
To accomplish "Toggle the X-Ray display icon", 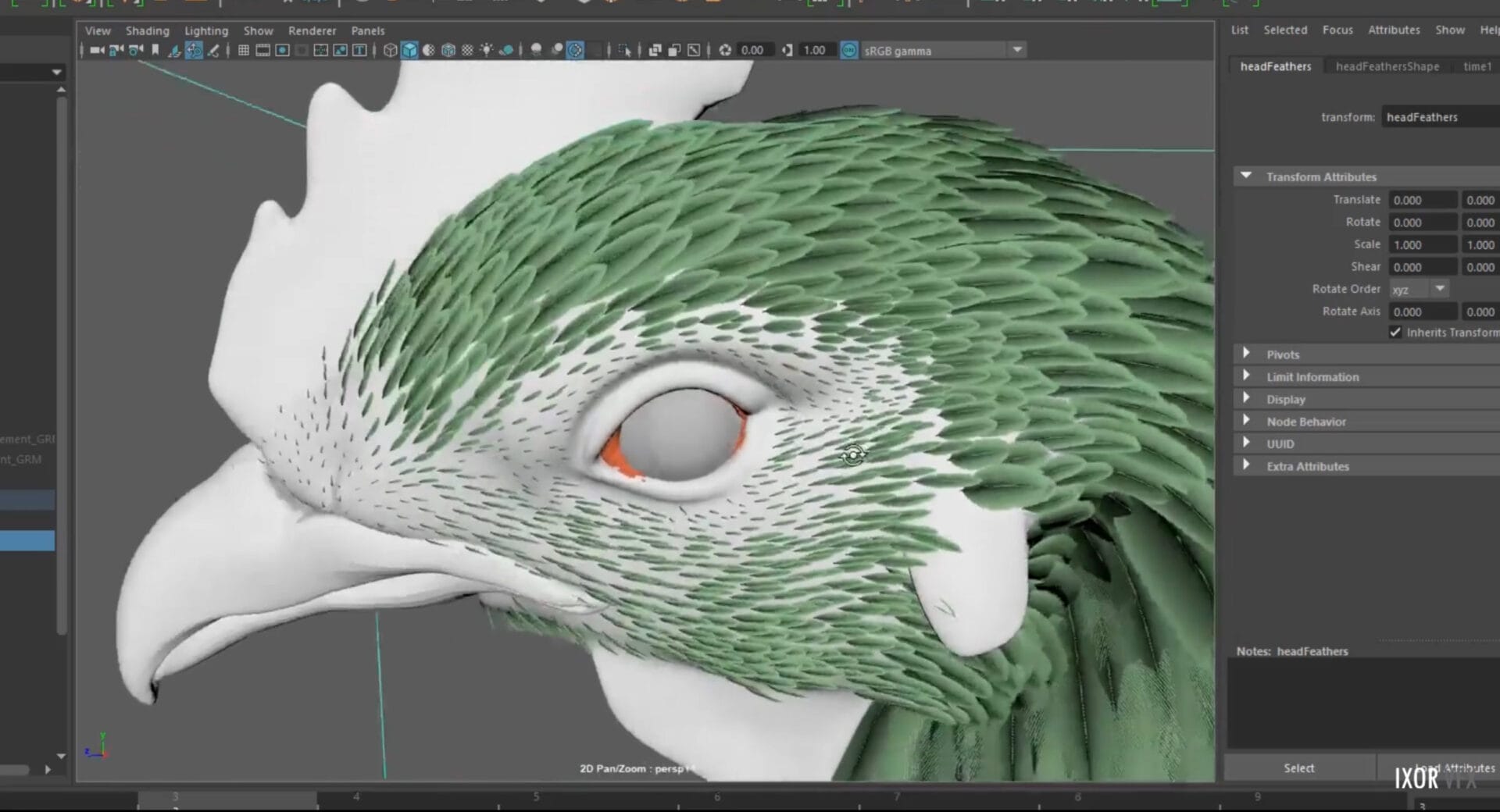I will click(x=655, y=51).
